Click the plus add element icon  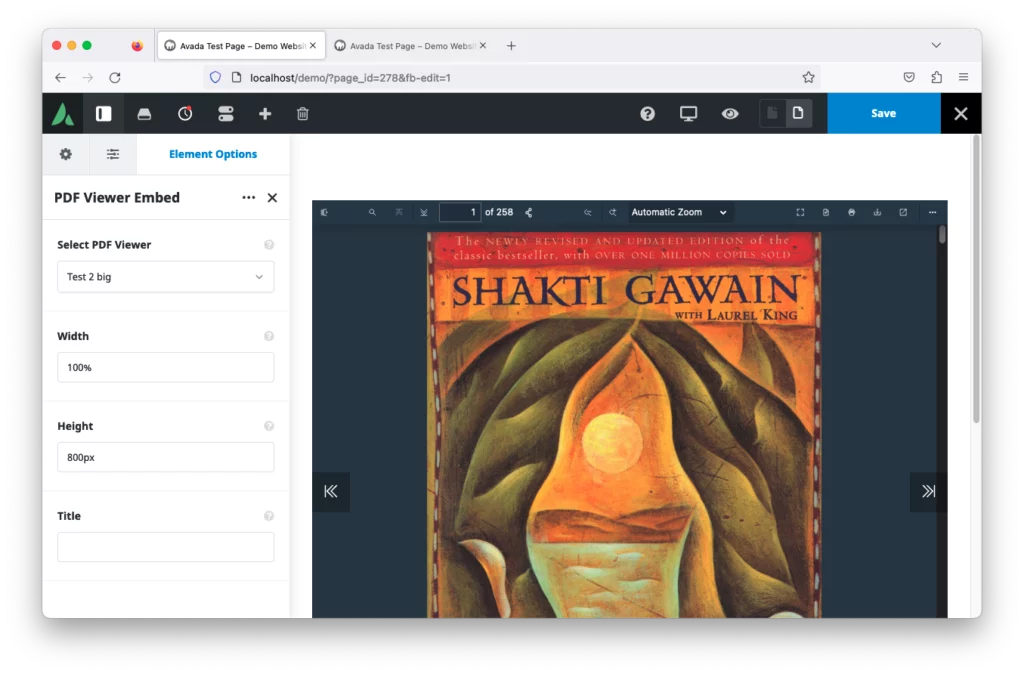(x=264, y=114)
